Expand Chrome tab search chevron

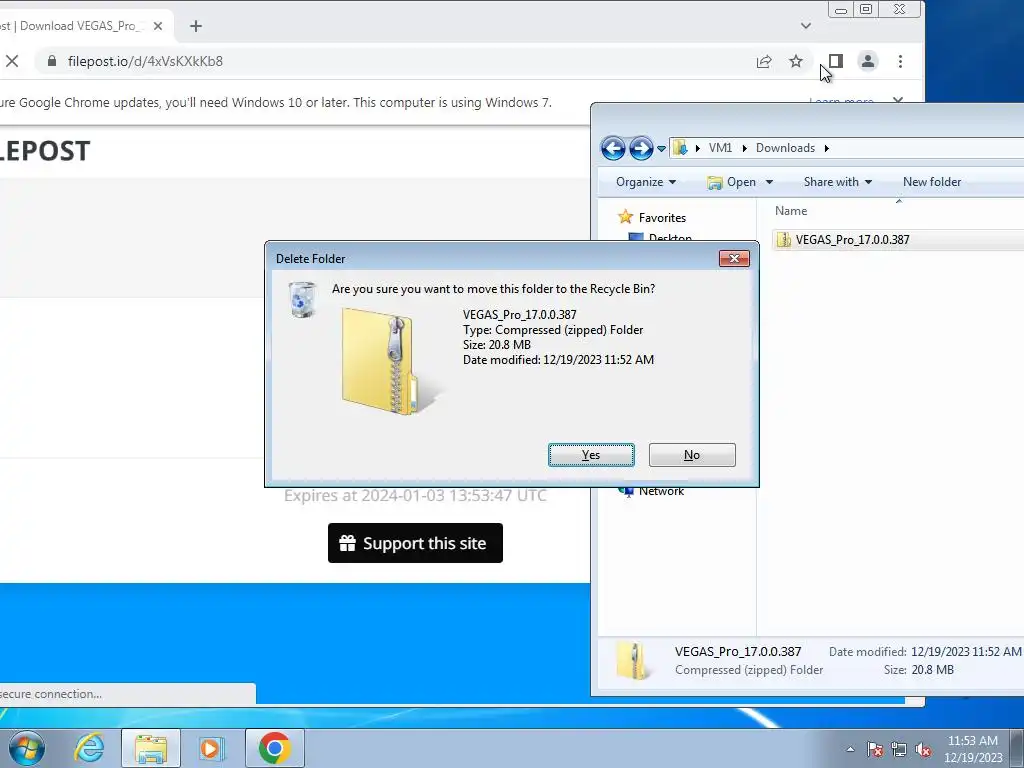[x=806, y=26]
